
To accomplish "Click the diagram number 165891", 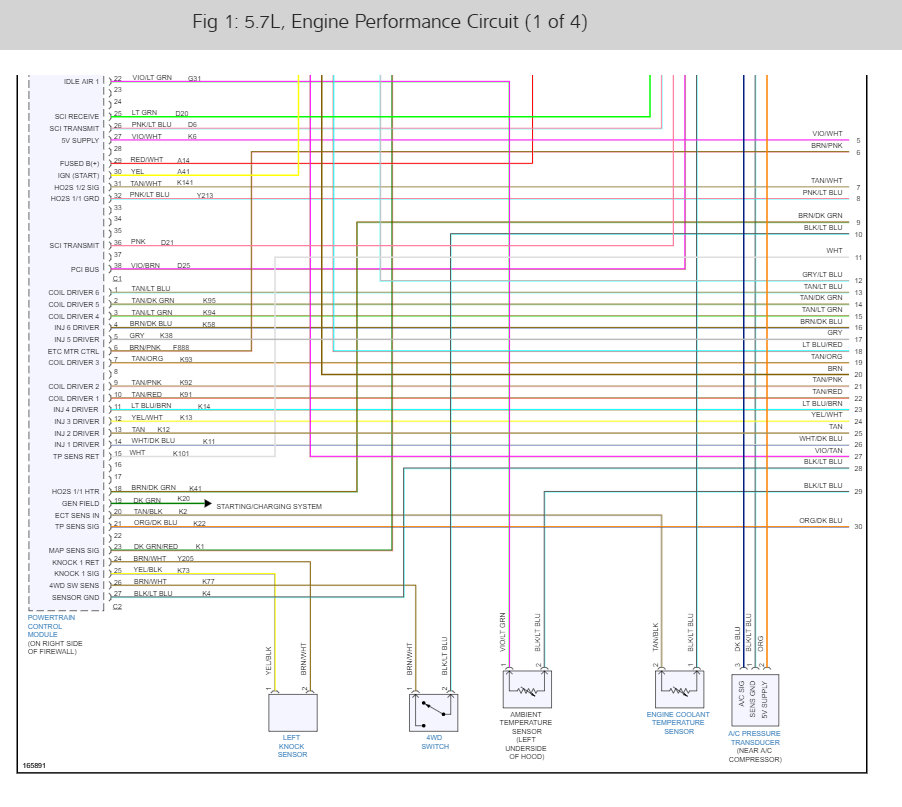I will (34, 766).
